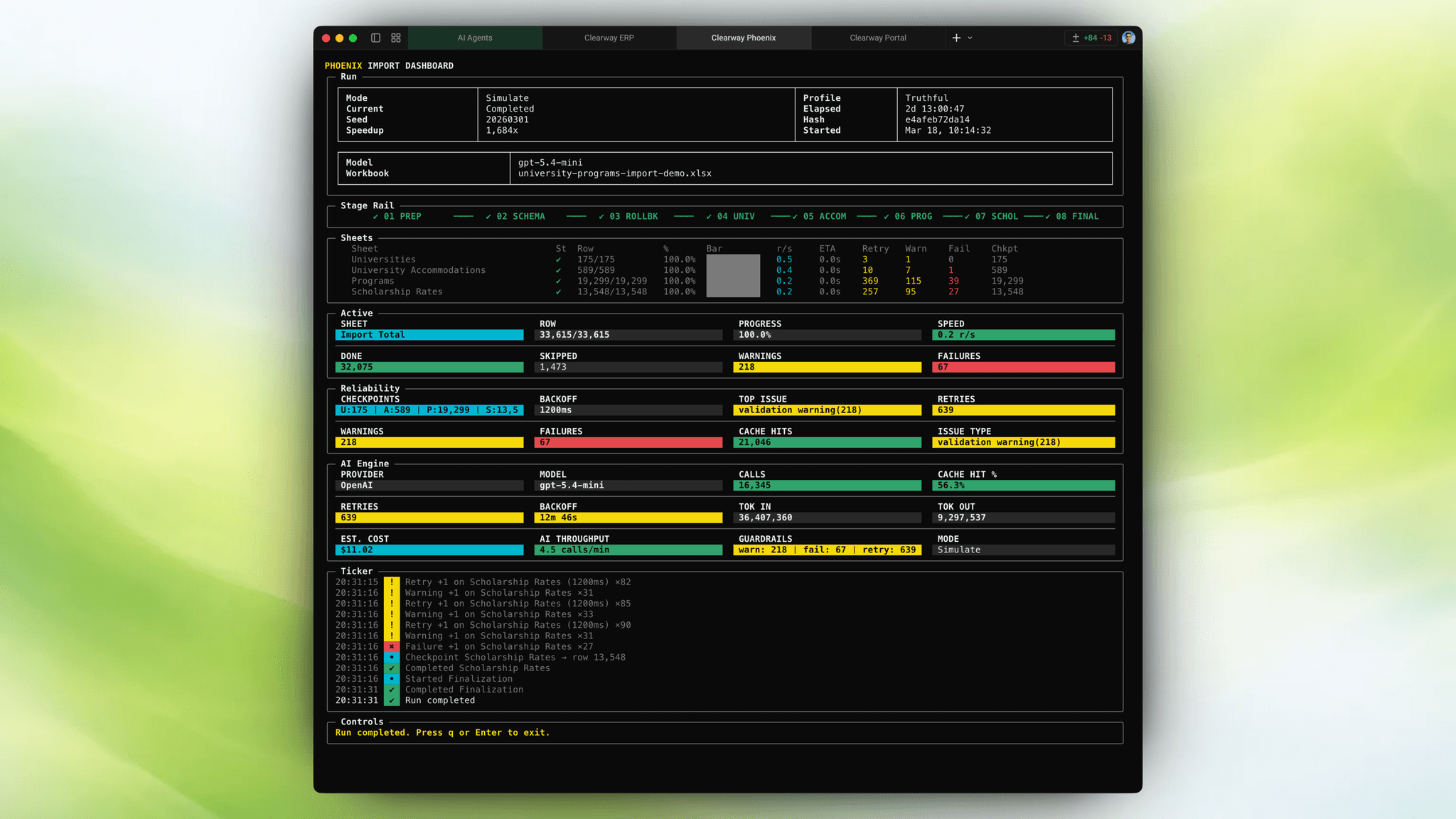Click the warning exclamation icon on Retry entry
Viewport: 1456px width, 819px height.
pyautogui.click(x=392, y=582)
